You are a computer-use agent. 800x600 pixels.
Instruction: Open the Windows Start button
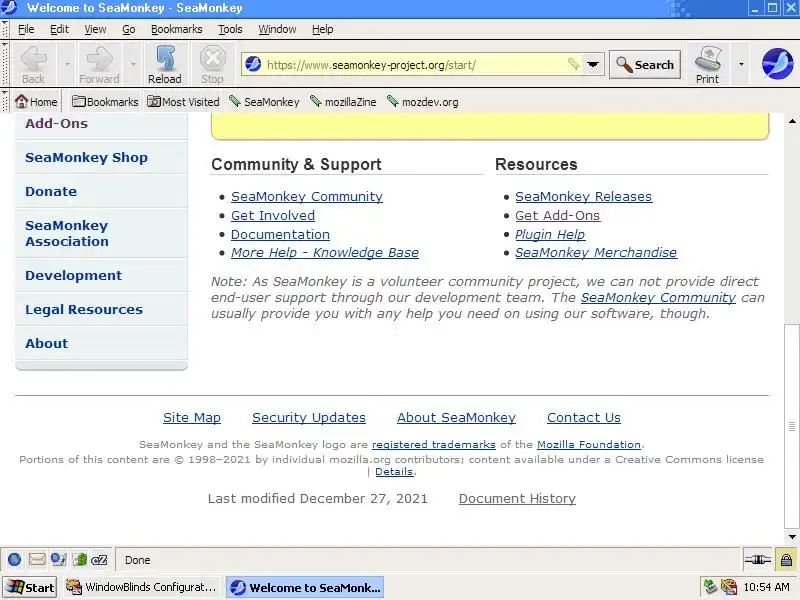pyautogui.click(x=30, y=587)
